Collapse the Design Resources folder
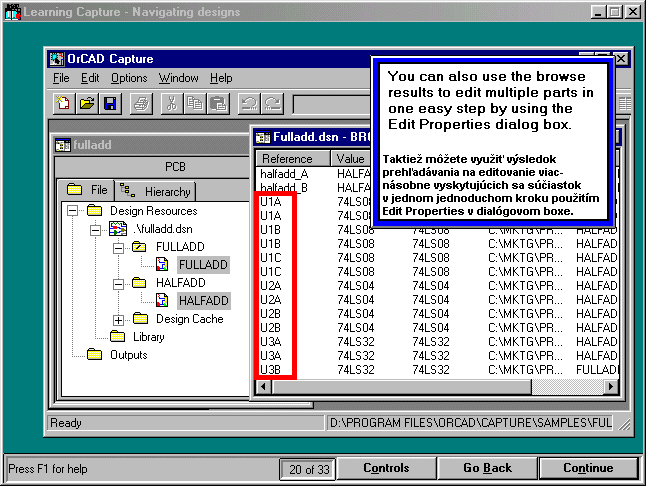Image resolution: width=646 pixels, height=486 pixels. pyautogui.click(x=73, y=211)
